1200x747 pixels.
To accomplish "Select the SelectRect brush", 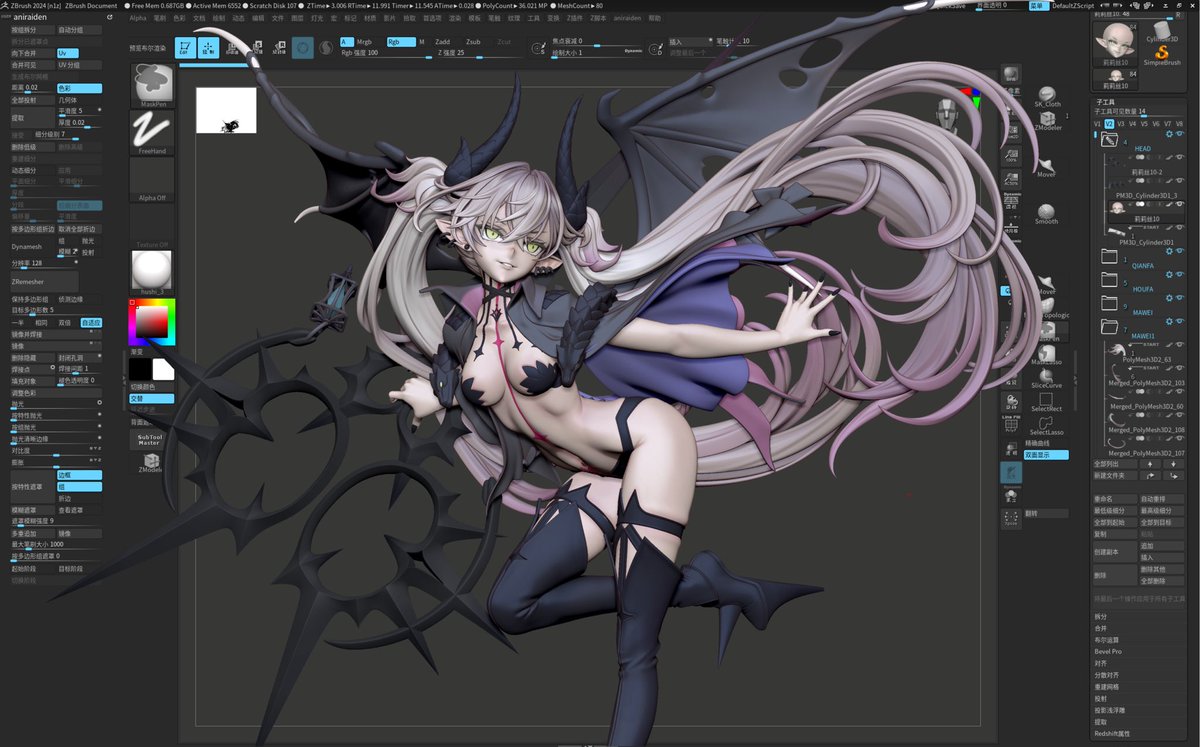I will (x=1046, y=401).
